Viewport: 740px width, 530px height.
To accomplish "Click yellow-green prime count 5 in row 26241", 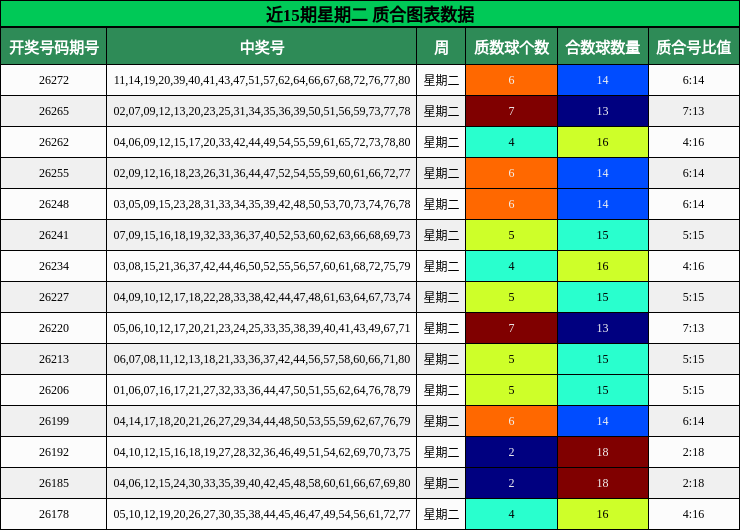I will coord(511,235).
